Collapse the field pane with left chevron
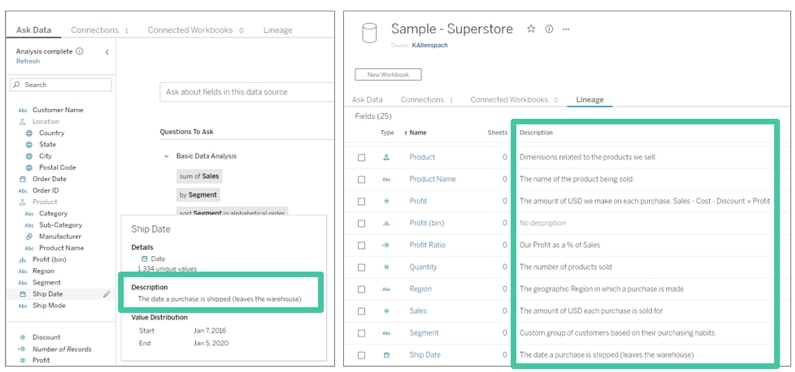Image resolution: width=795 pixels, height=372 pixels. pos(106,52)
